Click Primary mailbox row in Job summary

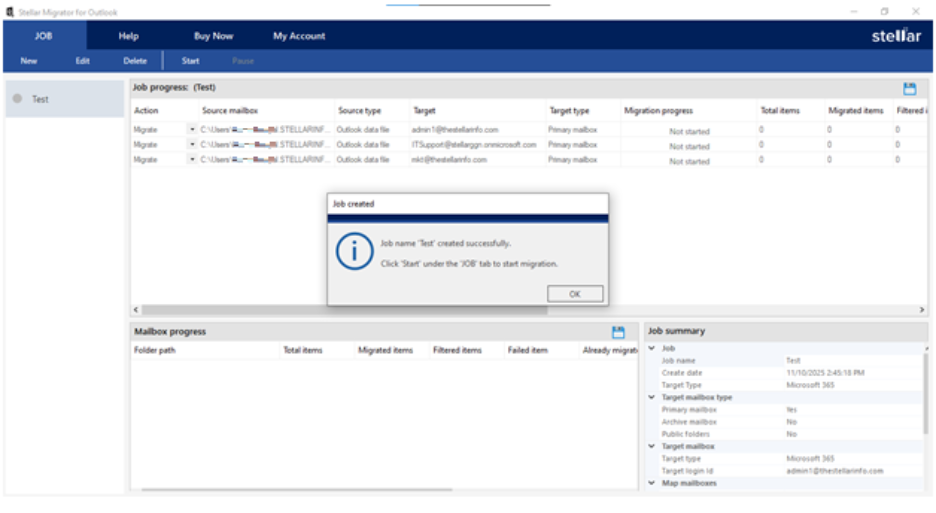(x=785, y=410)
